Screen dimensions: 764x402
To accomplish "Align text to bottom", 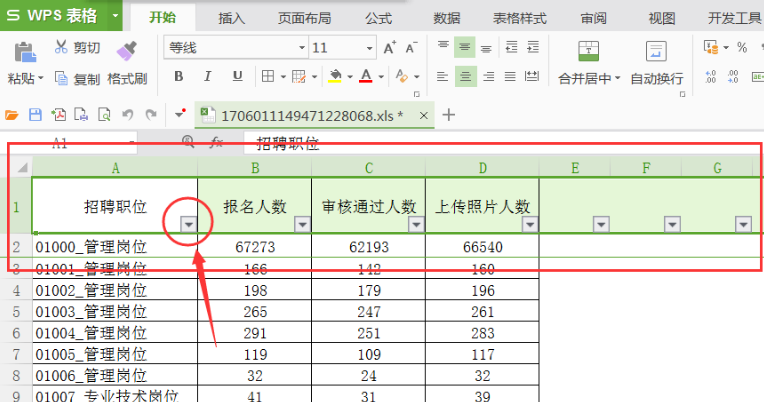I will pyautogui.click(x=486, y=48).
